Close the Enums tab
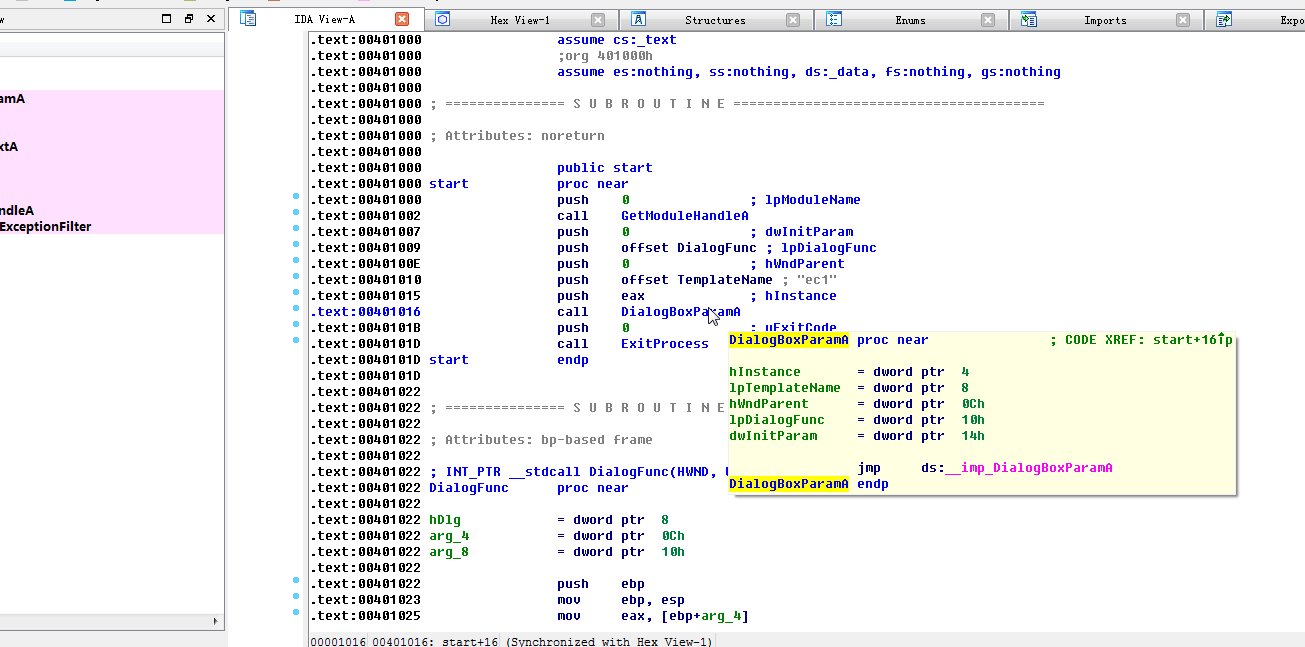This screenshot has height=647, width=1305. pos(987,20)
